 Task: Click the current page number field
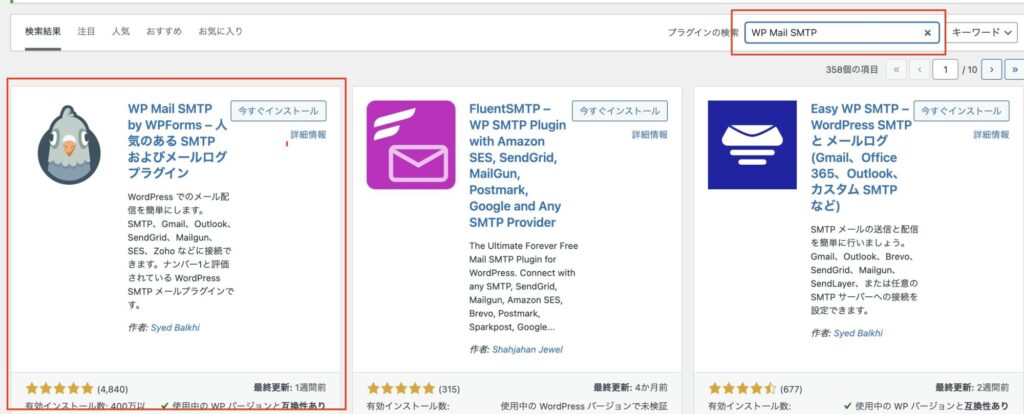[x=945, y=69]
